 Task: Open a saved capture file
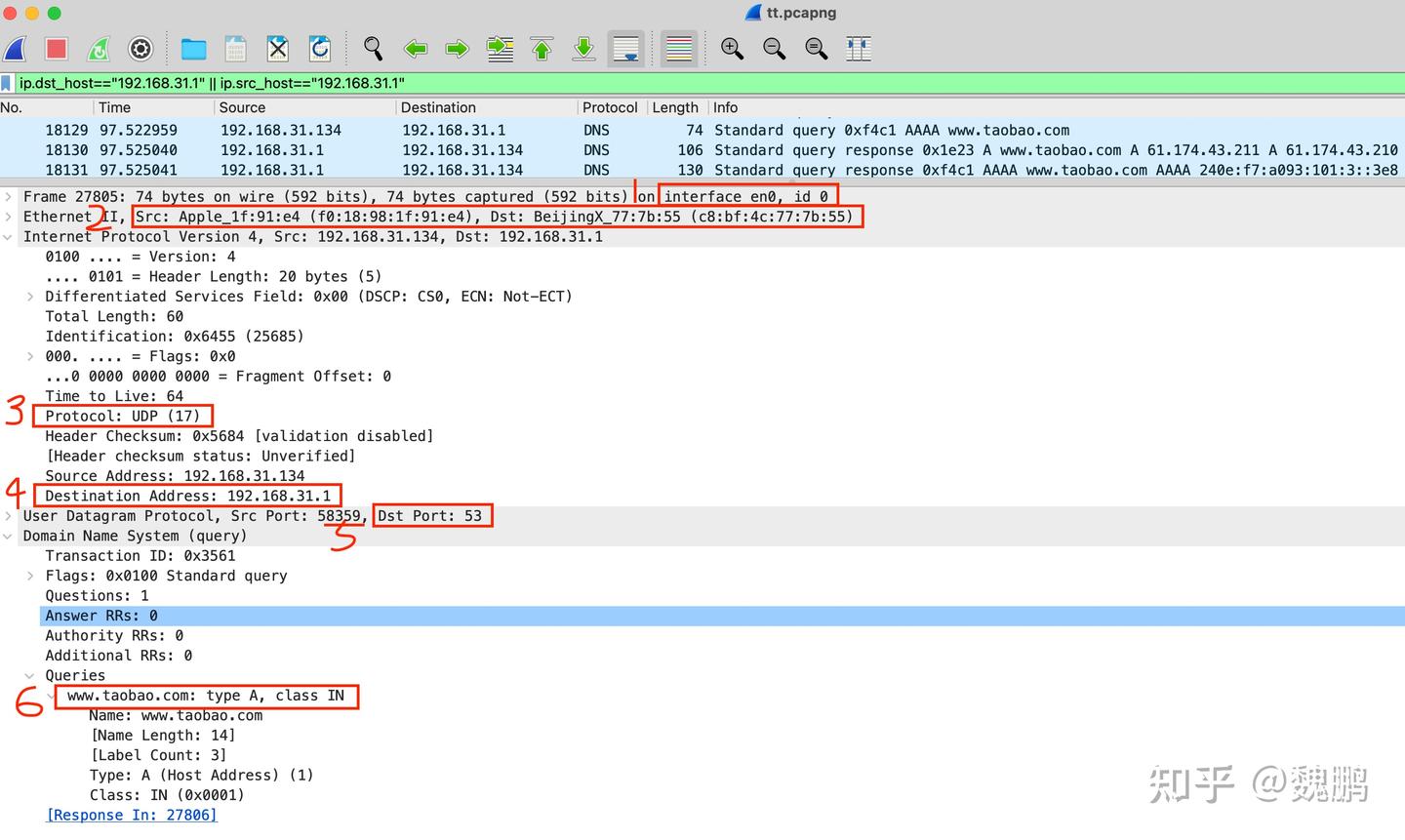pos(191,49)
